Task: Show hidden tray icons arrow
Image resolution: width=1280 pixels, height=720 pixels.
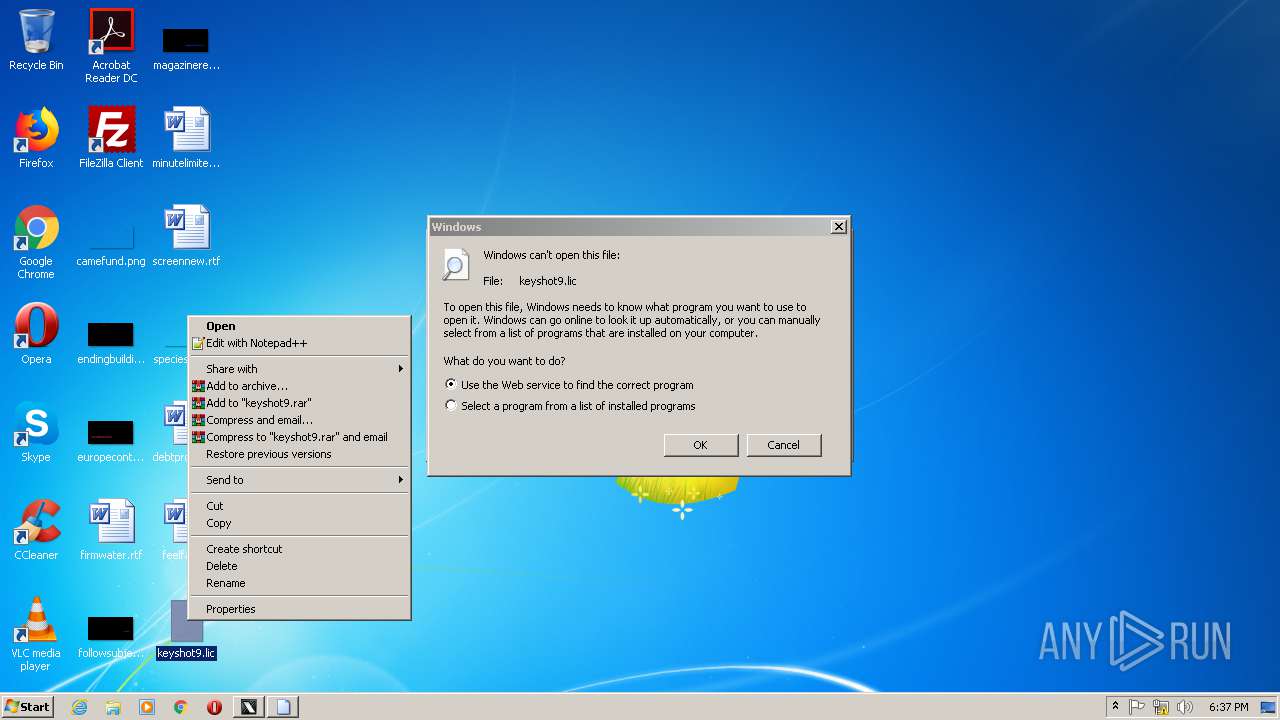Action: [1115, 707]
